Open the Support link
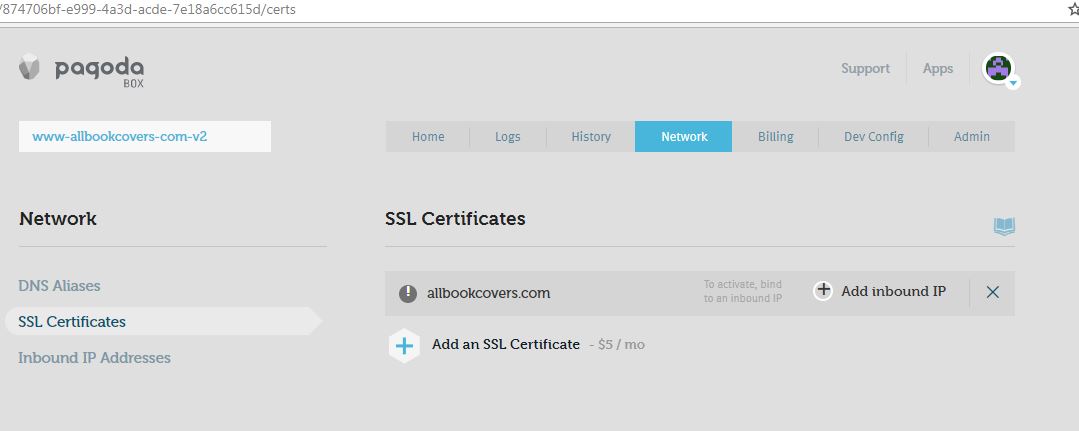 tap(865, 68)
